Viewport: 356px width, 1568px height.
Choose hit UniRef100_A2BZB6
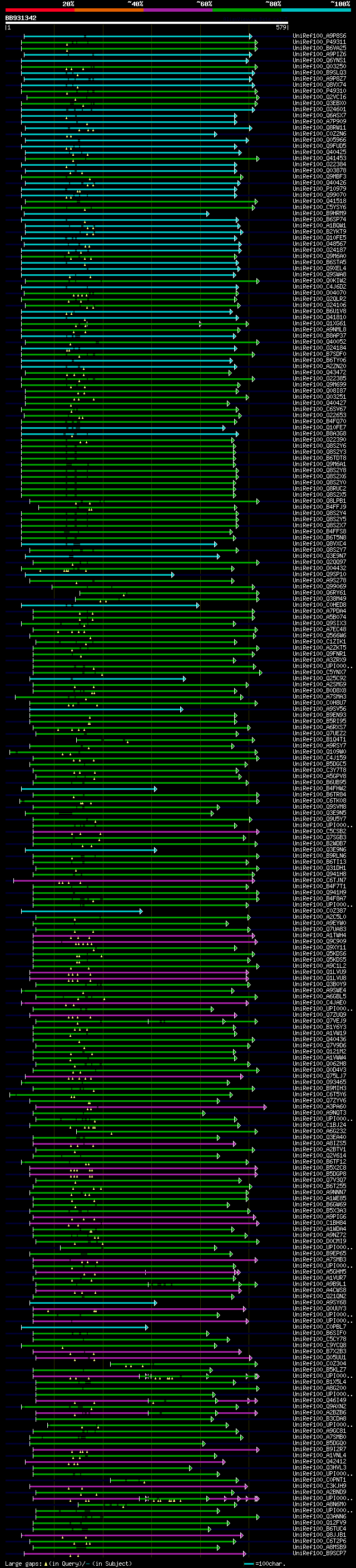click(x=319, y=1412)
